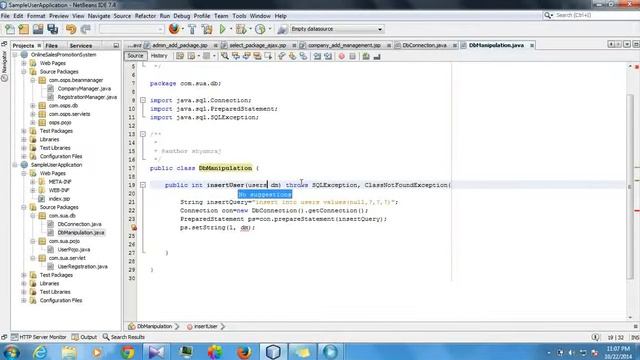
Task: Open the Empty datasource dropdown
Action: (336, 29)
